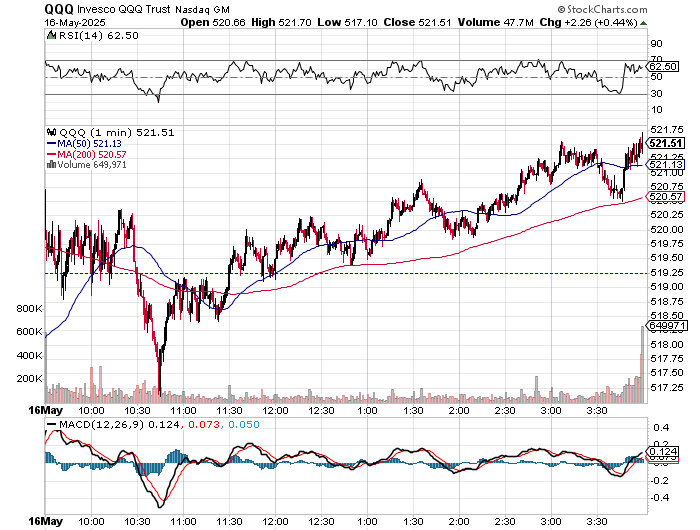Click the red 0.073 MACD signal value
Viewport: 700px width, 530px height.
(204, 425)
